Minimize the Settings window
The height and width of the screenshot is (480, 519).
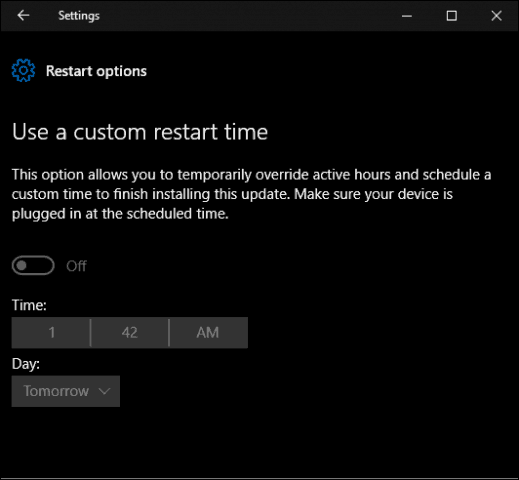407,16
